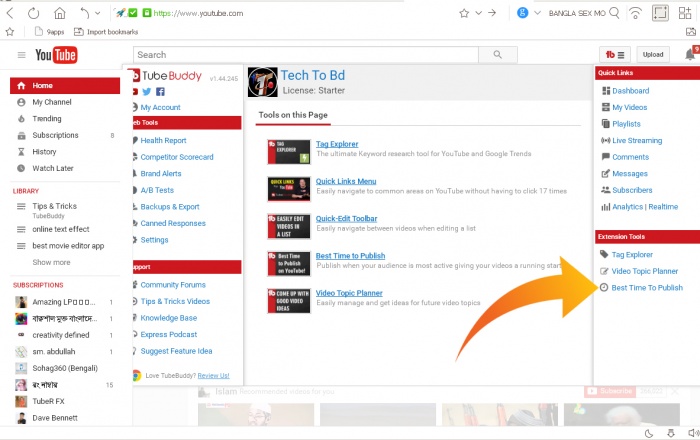This screenshot has height=440, width=700.
Task: Open the browser apps grid icon
Action: pos(685,13)
